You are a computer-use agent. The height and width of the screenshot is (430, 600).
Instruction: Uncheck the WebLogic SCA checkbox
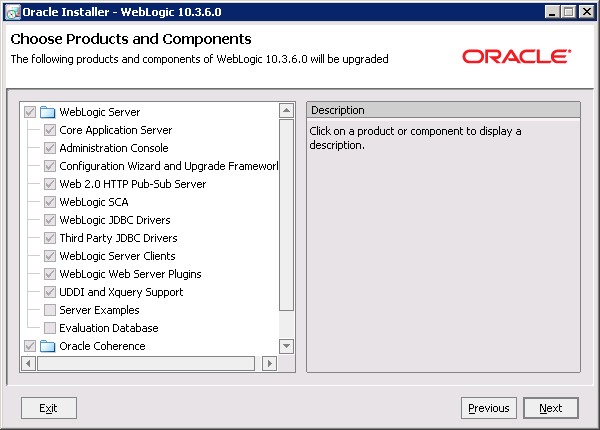[x=50, y=202]
